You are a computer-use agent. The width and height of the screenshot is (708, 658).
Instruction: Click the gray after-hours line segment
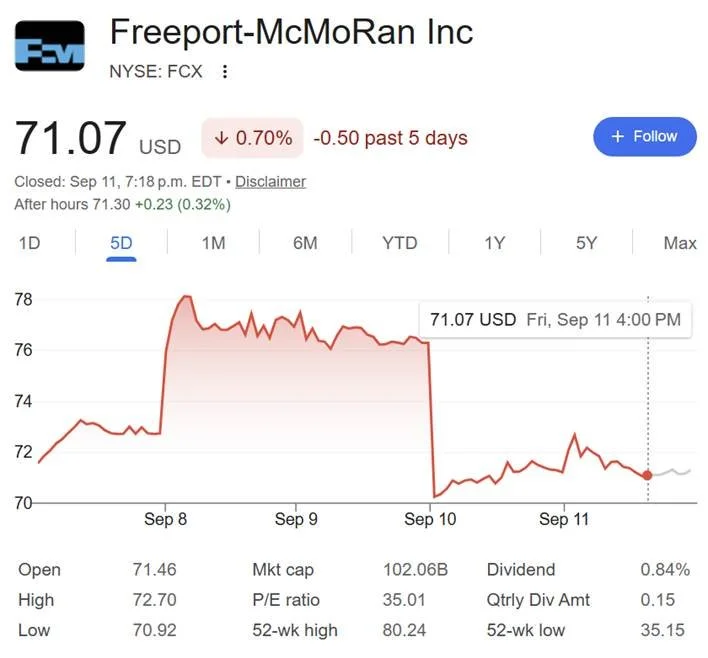coord(671,472)
